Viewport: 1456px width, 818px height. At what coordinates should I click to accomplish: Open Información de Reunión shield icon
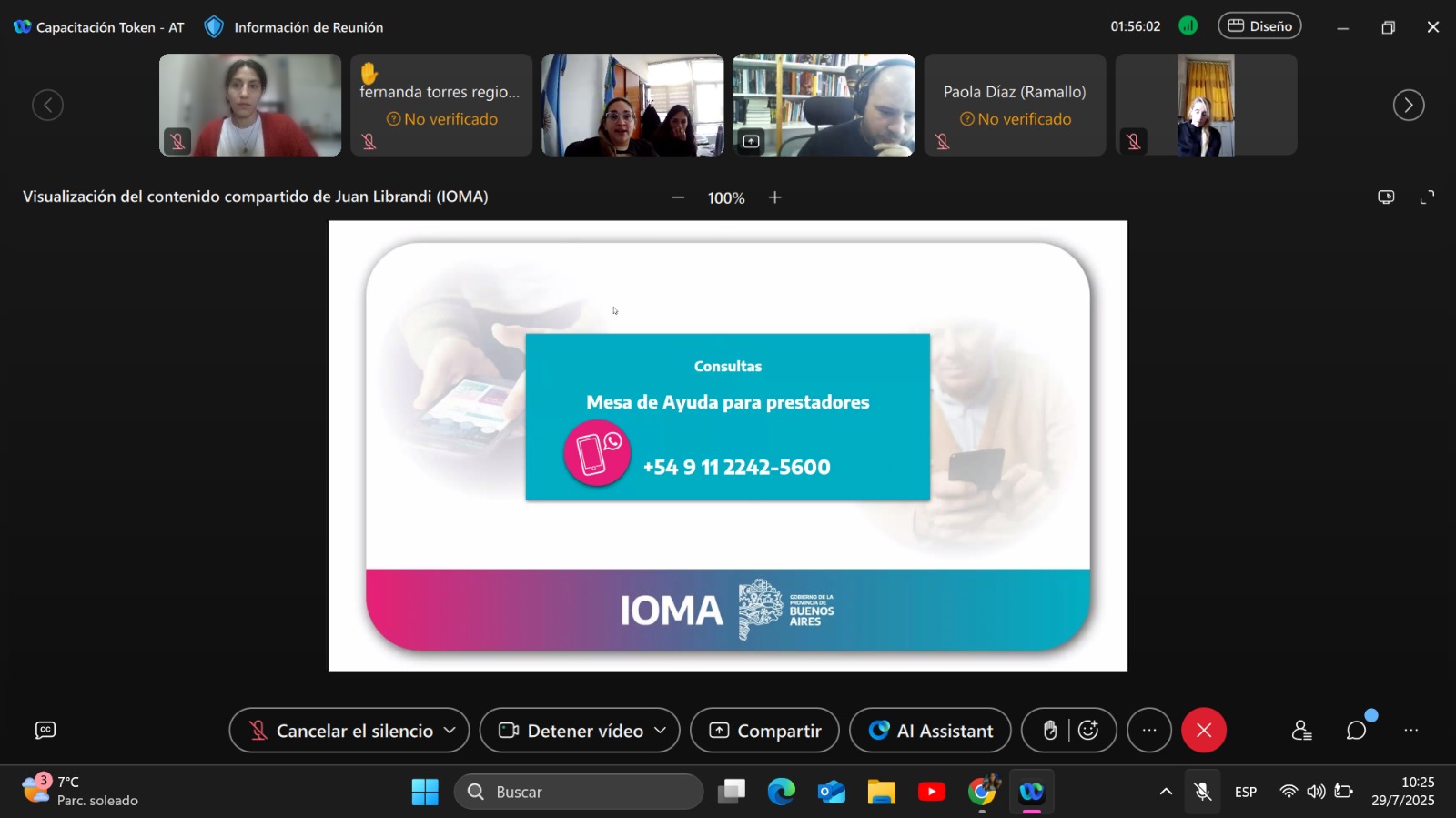click(214, 27)
